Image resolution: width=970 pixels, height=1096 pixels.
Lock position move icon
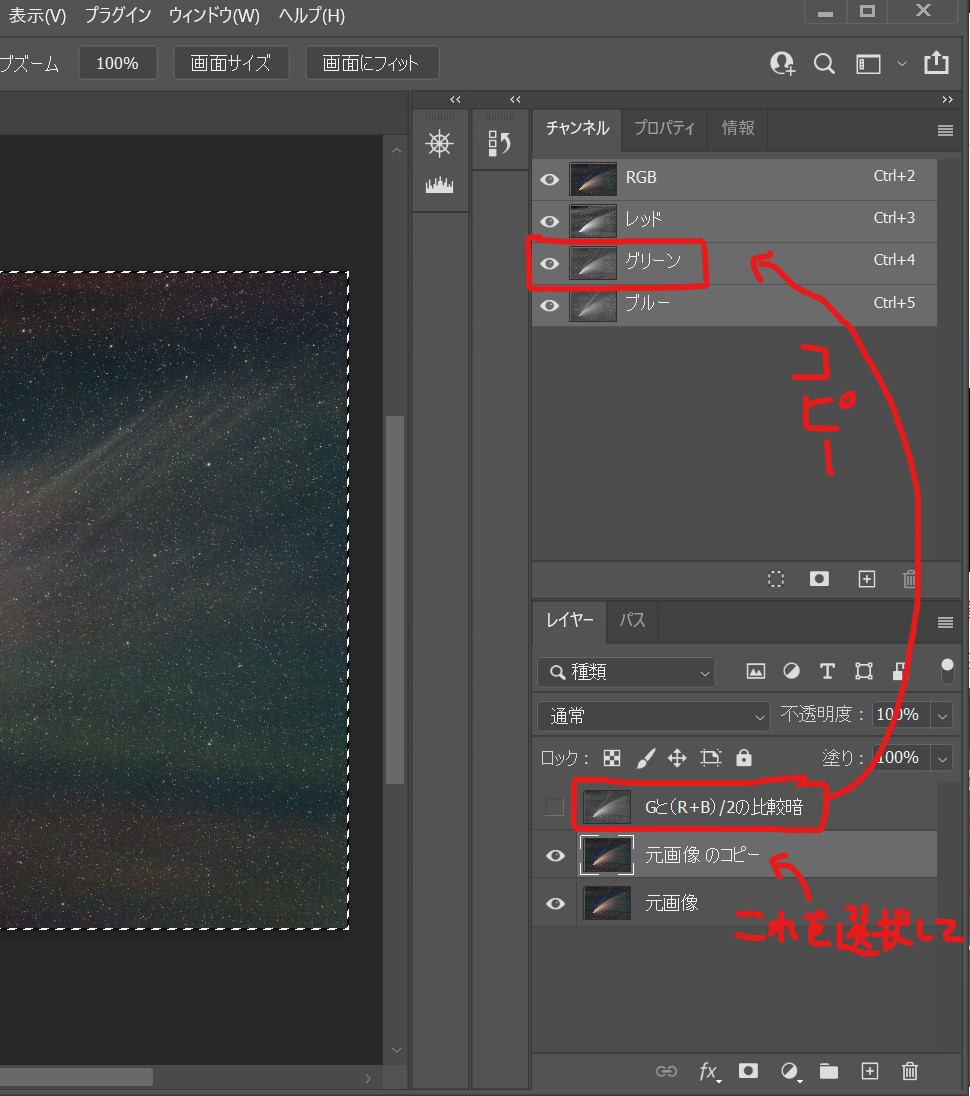click(x=677, y=758)
